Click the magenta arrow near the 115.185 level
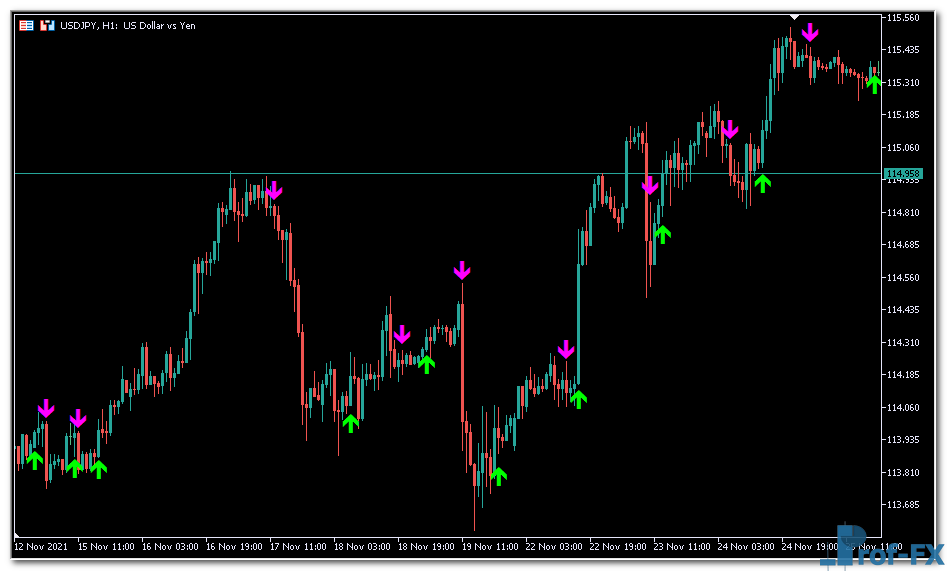947x571 pixels. click(729, 129)
